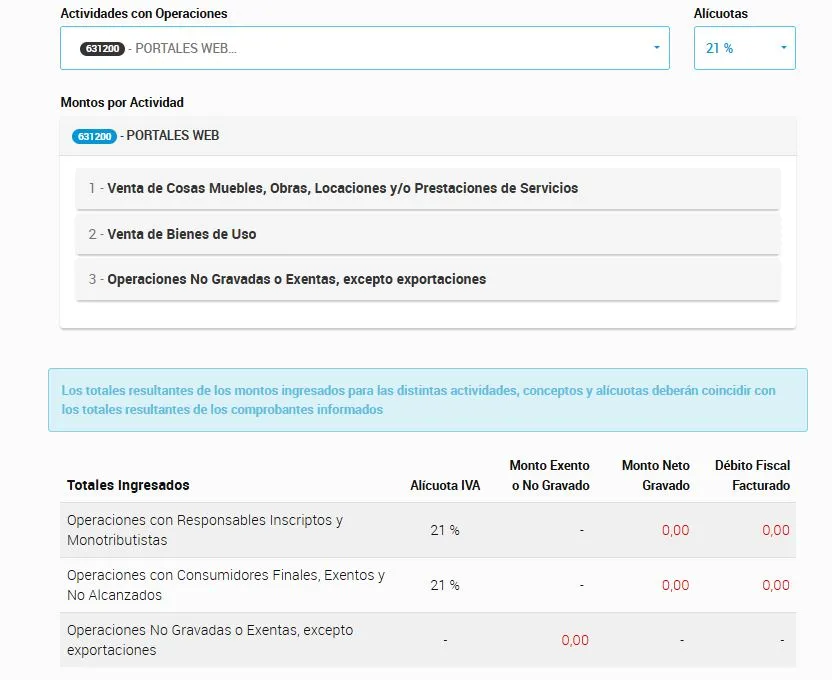Click the PORTALES WEB panel header

pos(428,136)
